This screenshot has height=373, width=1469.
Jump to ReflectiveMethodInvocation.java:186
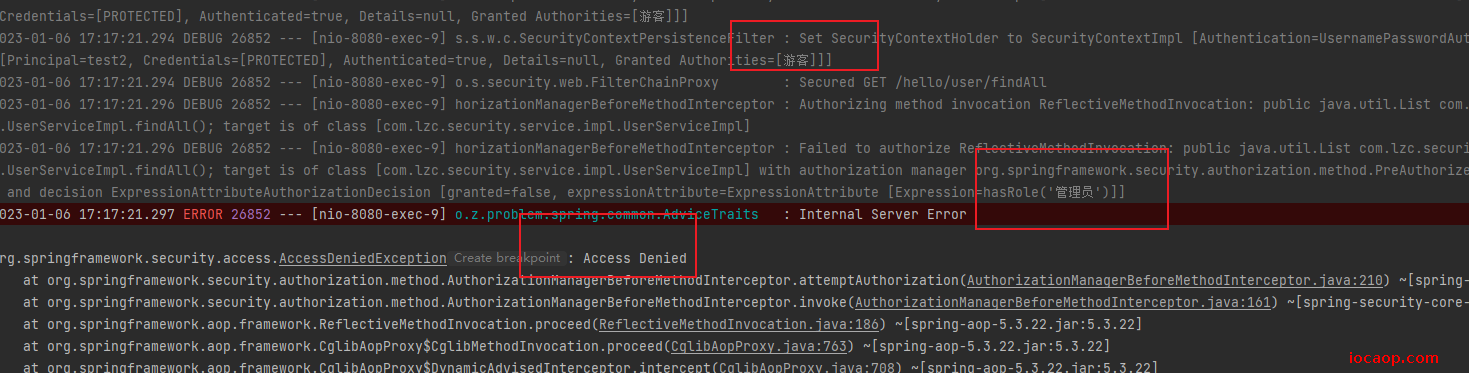739,324
